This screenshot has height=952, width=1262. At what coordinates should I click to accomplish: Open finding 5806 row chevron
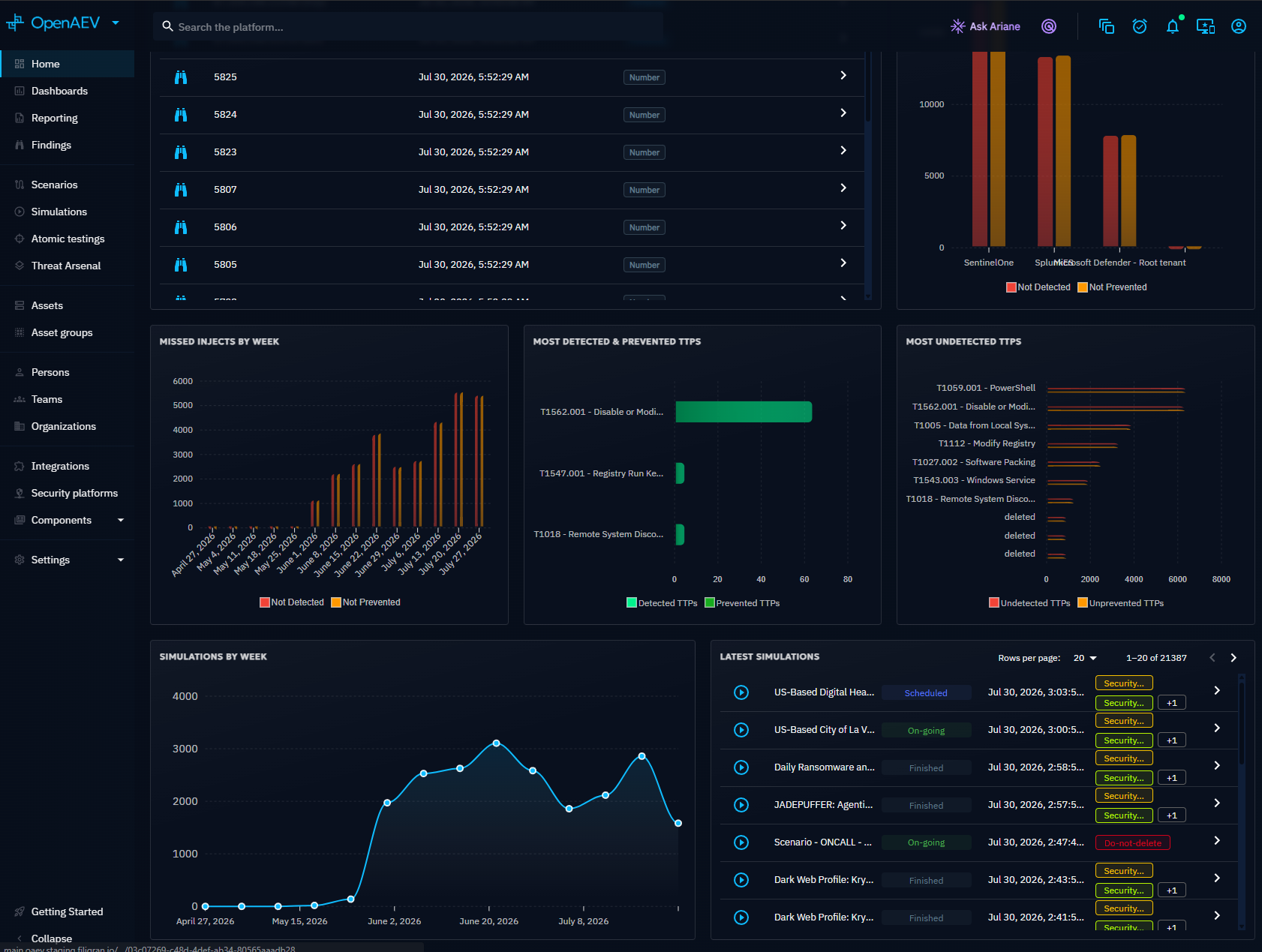click(843, 226)
